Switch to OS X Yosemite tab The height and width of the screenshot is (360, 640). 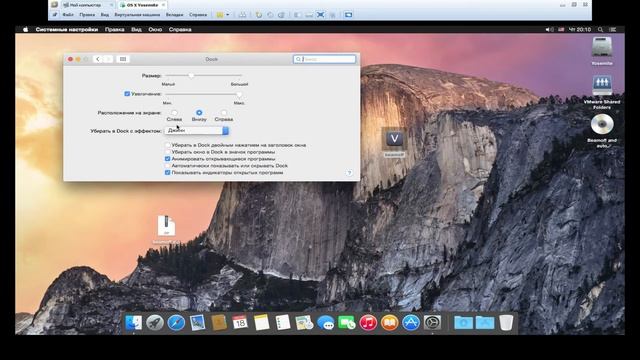142,5
